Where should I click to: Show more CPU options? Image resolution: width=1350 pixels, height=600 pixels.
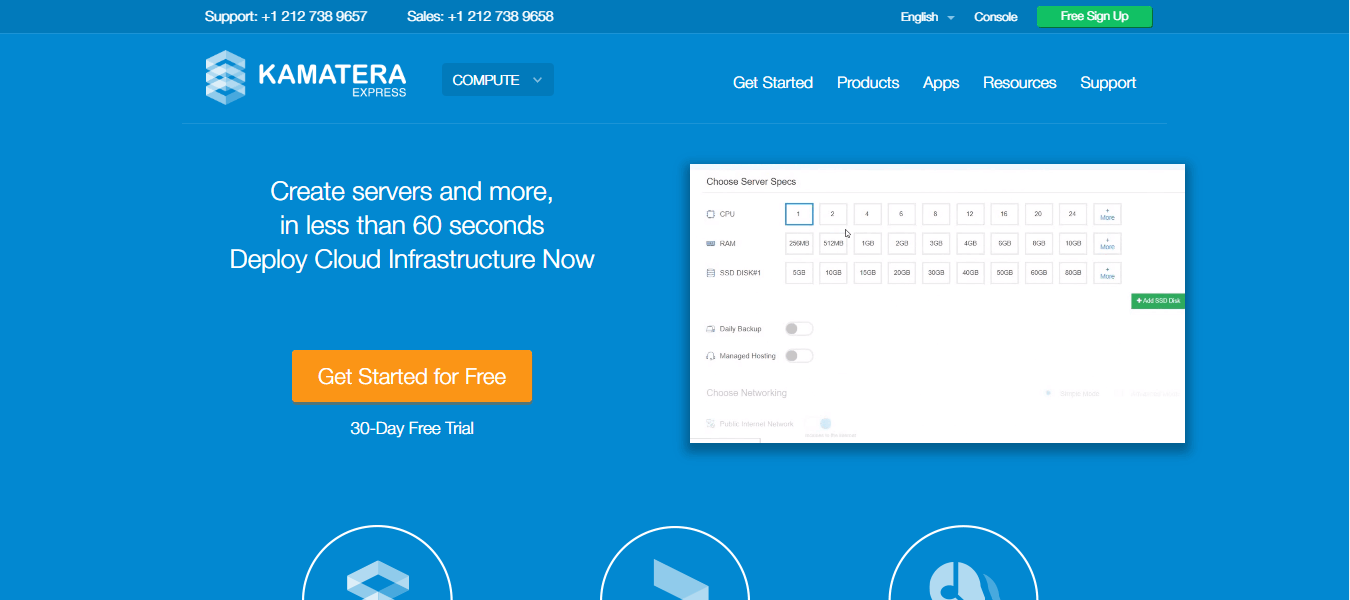(x=1107, y=214)
